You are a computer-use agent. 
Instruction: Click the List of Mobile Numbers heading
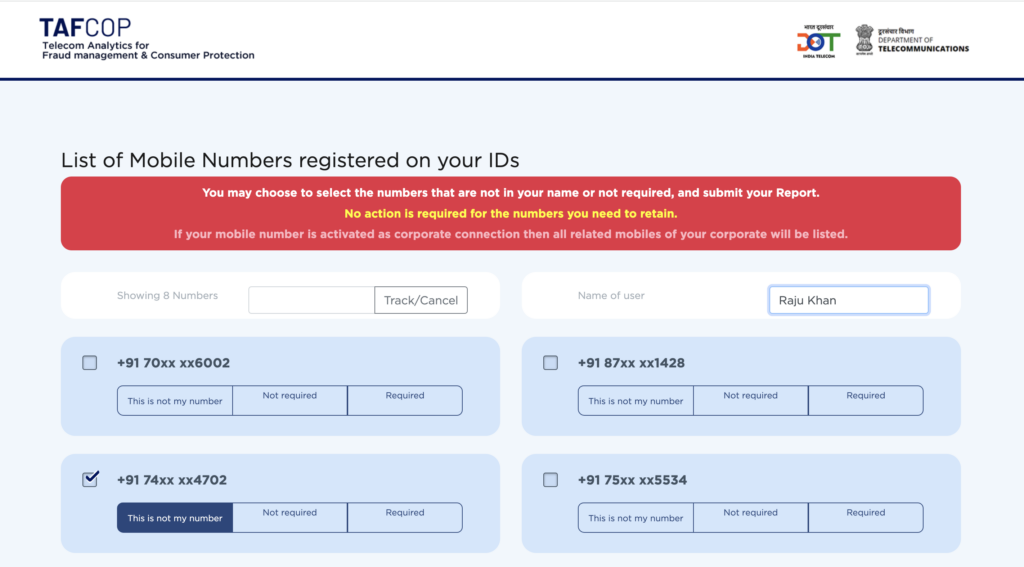290,160
